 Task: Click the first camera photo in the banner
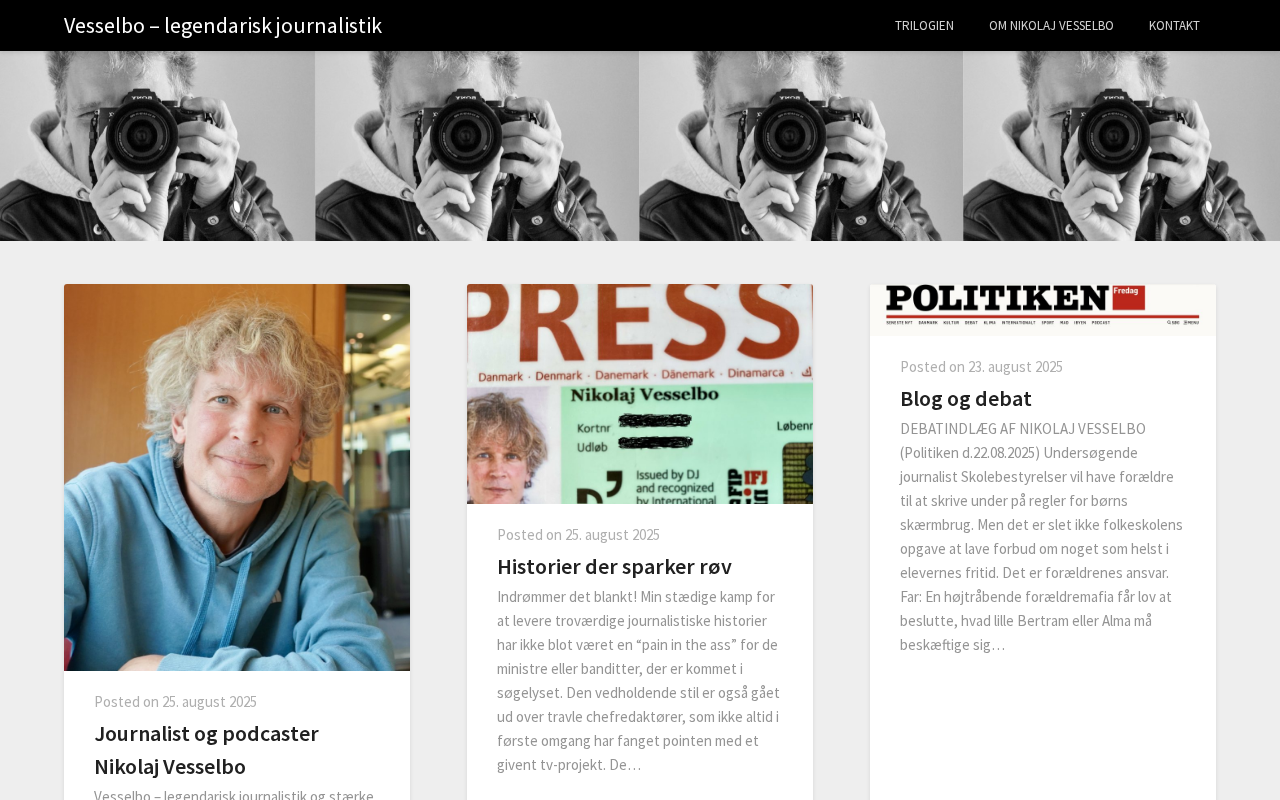click(x=157, y=146)
